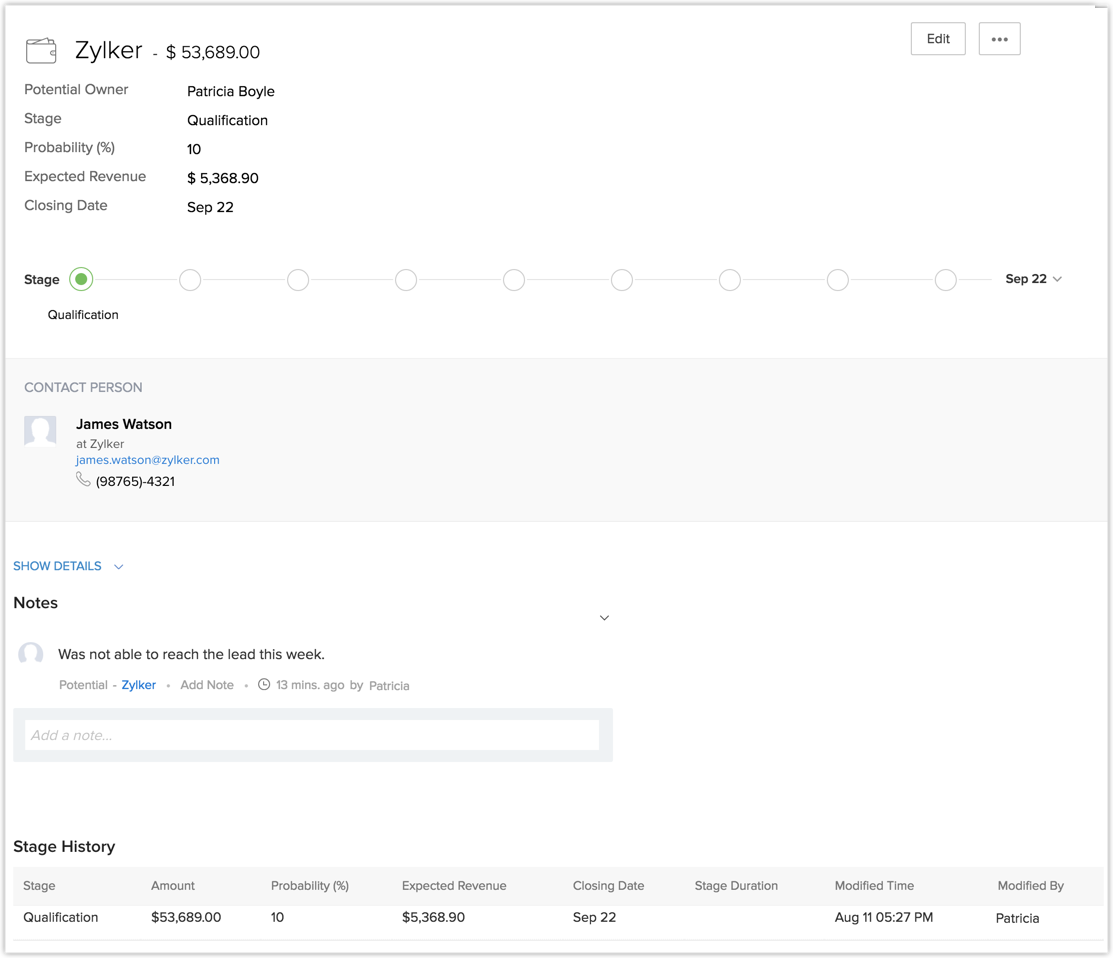Click the Stage Duration column header
Image resolution: width=1113 pixels, height=958 pixels.
(736, 885)
